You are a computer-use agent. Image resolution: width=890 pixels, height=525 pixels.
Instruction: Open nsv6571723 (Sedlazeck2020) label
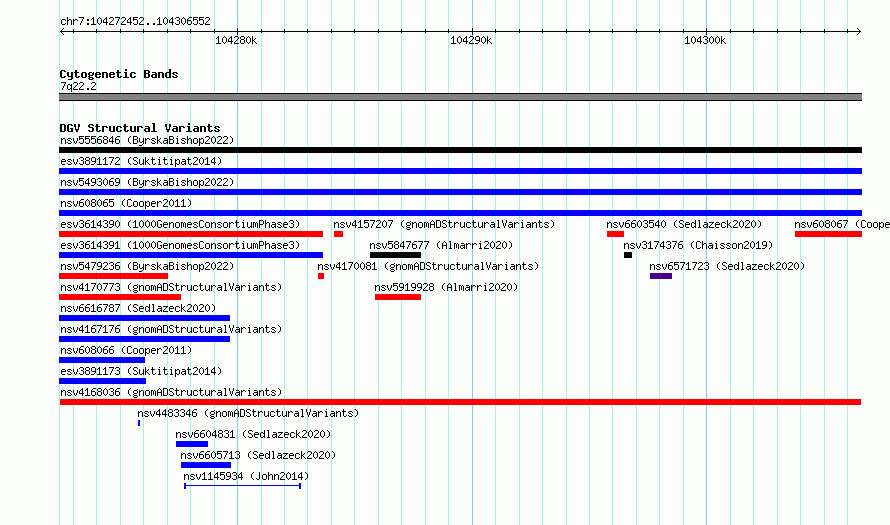click(727, 266)
